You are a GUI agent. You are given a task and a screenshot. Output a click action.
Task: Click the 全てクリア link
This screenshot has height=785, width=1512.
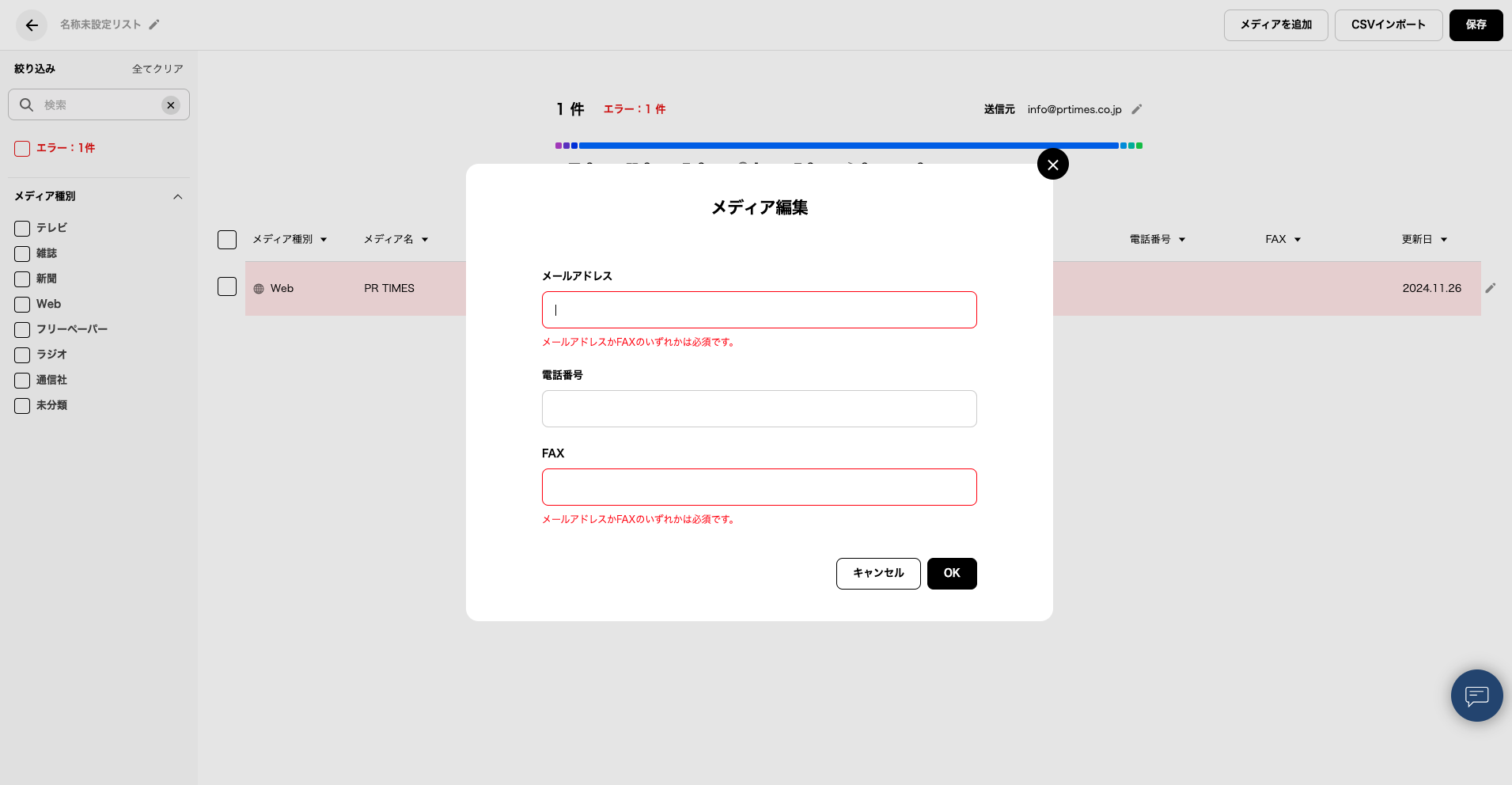click(157, 69)
